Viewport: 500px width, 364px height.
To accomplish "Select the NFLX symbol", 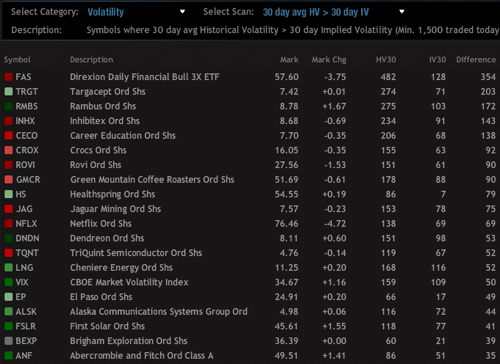I will pyautogui.click(x=26, y=224).
